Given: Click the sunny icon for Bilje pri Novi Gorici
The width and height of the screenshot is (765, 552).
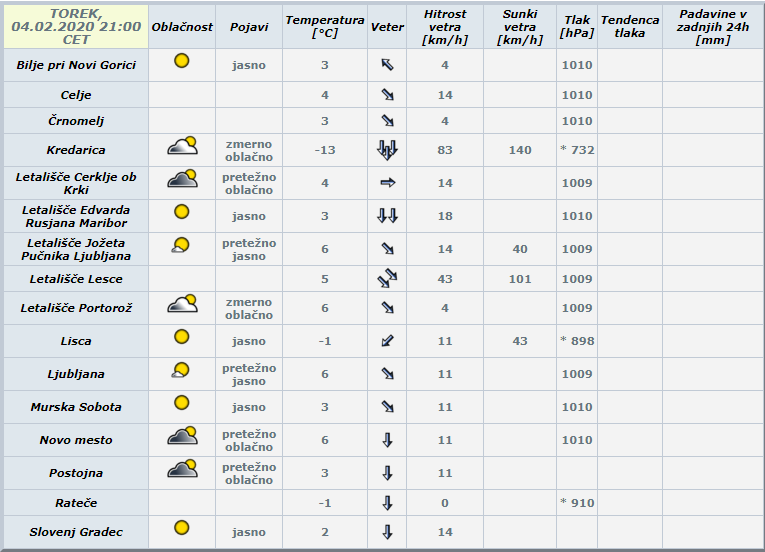Looking at the screenshot, I should pos(181,61).
